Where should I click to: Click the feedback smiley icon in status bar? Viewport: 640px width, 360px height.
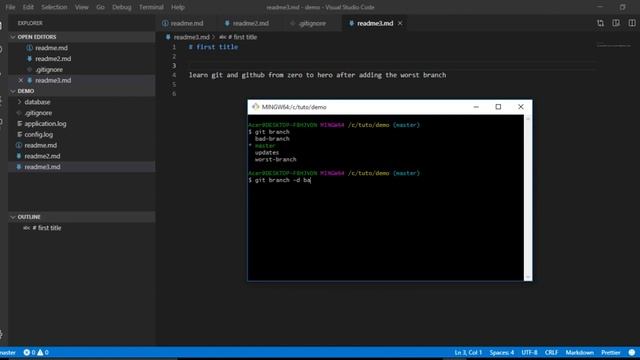632,352
